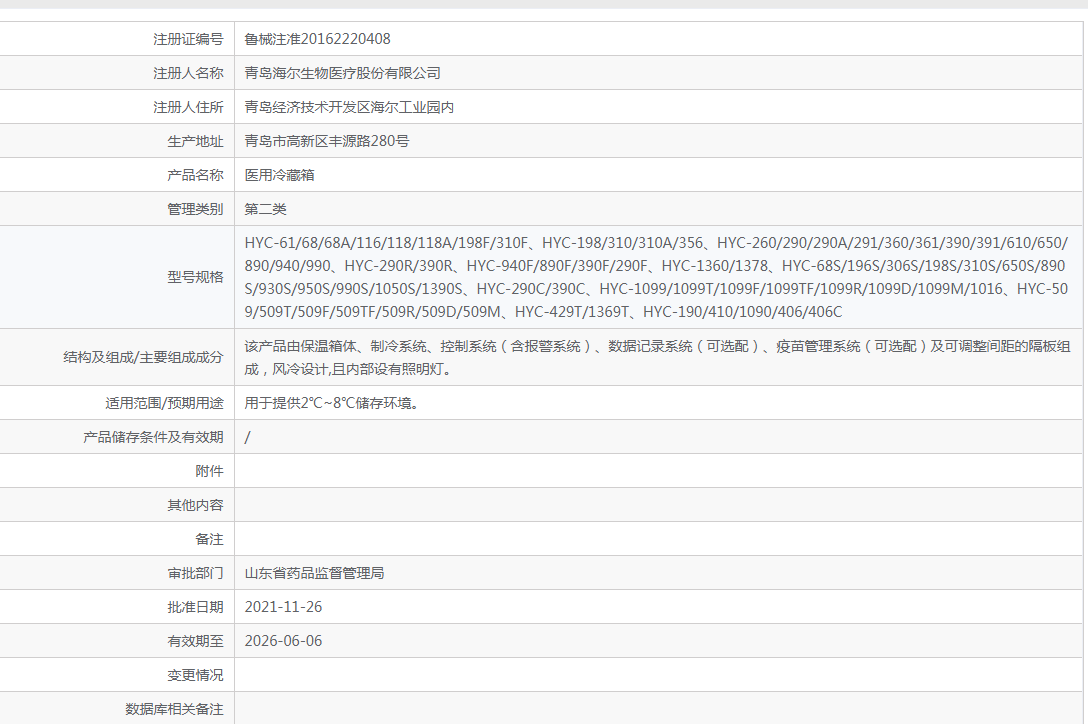Select production address 青岛市高新区丰源路280号
This screenshot has width=1088, height=724.
[x=327, y=141]
